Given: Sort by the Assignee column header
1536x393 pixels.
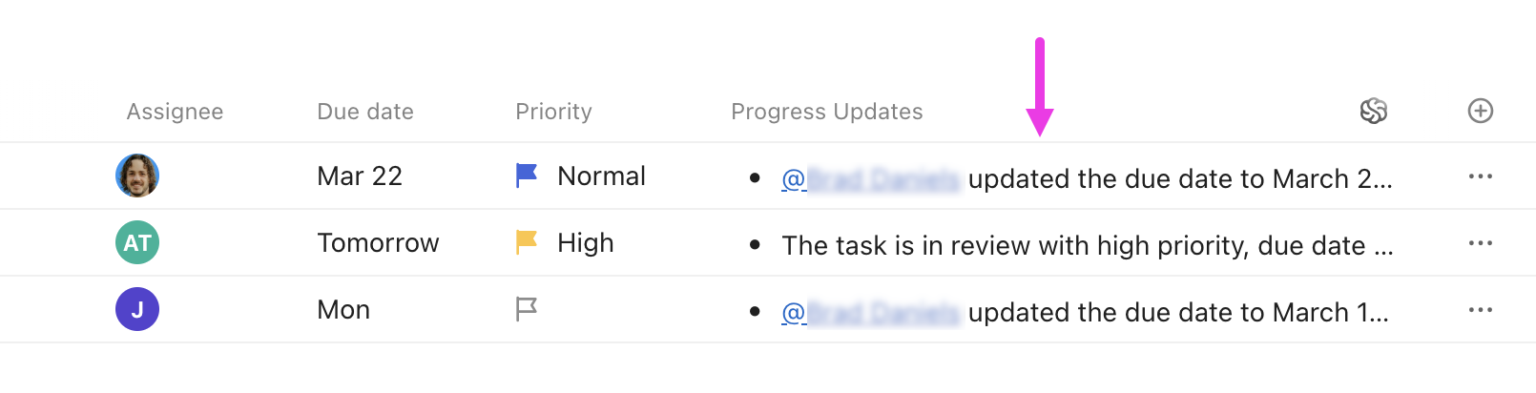Looking at the screenshot, I should 175,112.
